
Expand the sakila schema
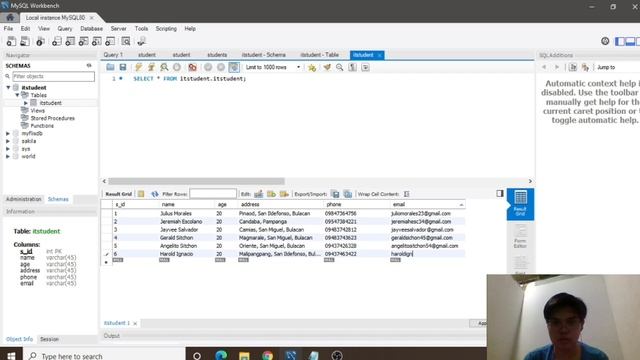click(x=8, y=141)
